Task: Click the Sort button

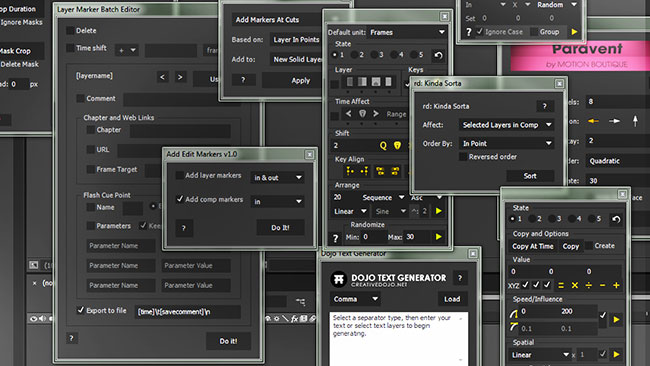Action: (x=530, y=176)
